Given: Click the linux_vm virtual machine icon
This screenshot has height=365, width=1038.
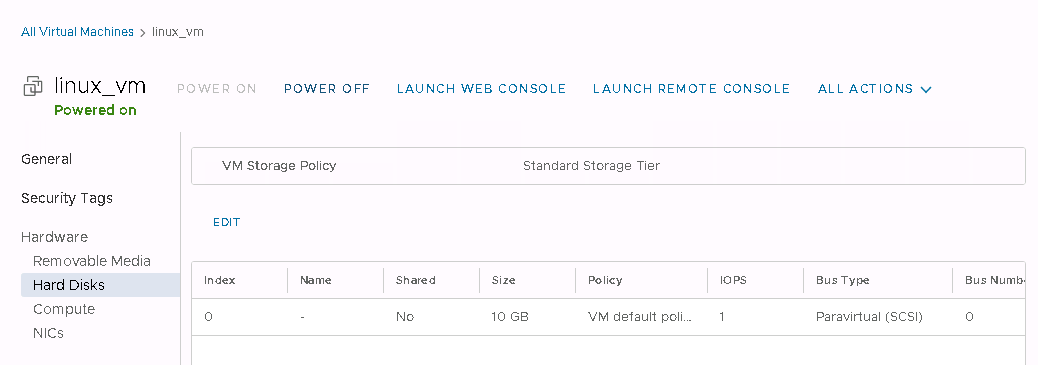Looking at the screenshot, I should click(x=33, y=87).
